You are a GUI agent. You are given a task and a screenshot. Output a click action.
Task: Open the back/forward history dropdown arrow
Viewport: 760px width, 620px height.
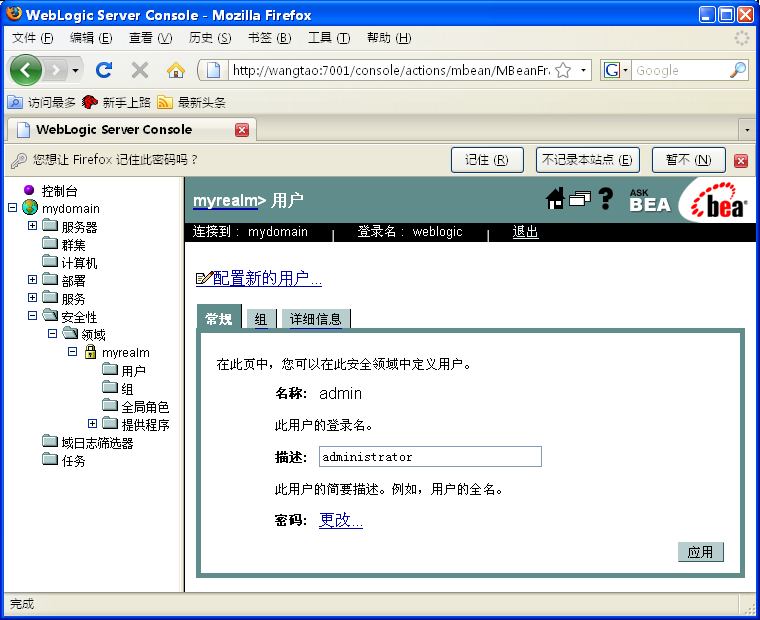pos(75,71)
